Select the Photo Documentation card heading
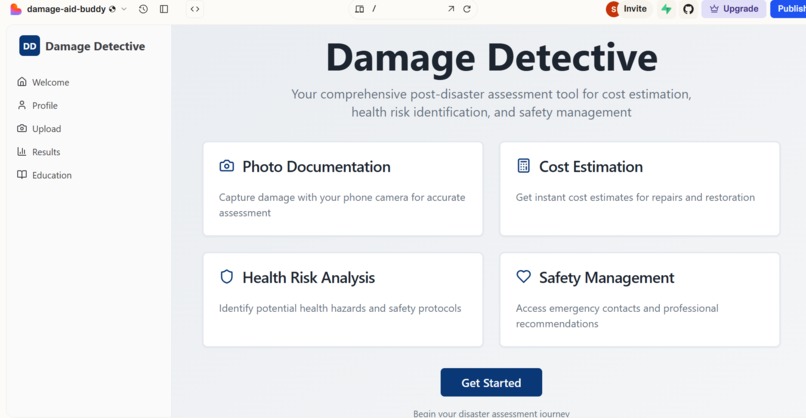Image resolution: width=806 pixels, height=418 pixels. tap(316, 167)
